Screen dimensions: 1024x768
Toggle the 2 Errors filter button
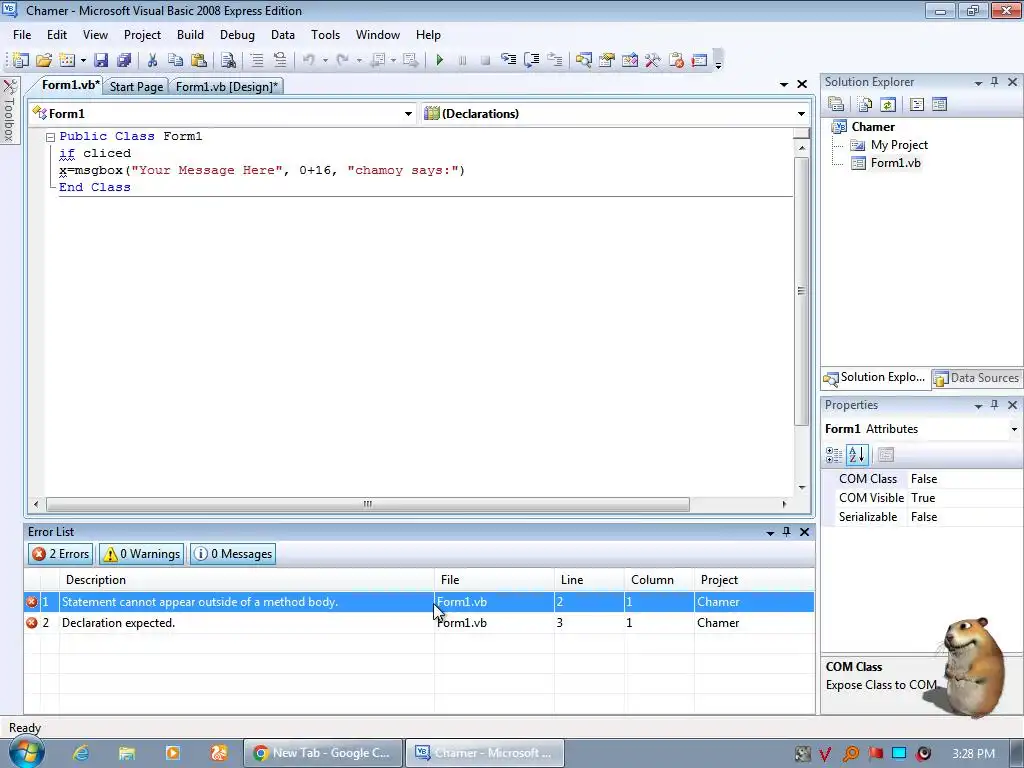61,554
